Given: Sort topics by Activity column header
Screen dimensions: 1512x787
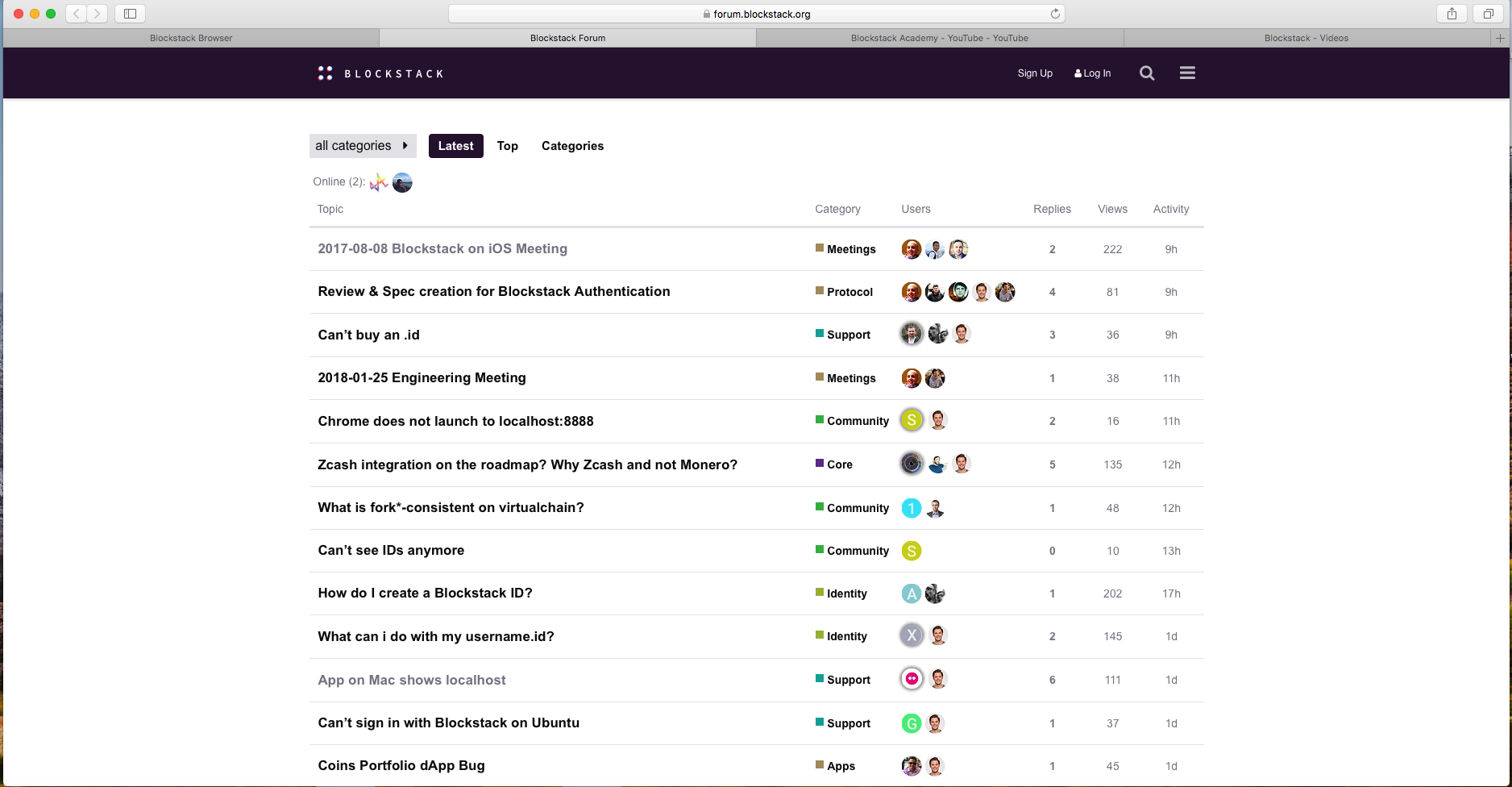Looking at the screenshot, I should pos(1171,209).
